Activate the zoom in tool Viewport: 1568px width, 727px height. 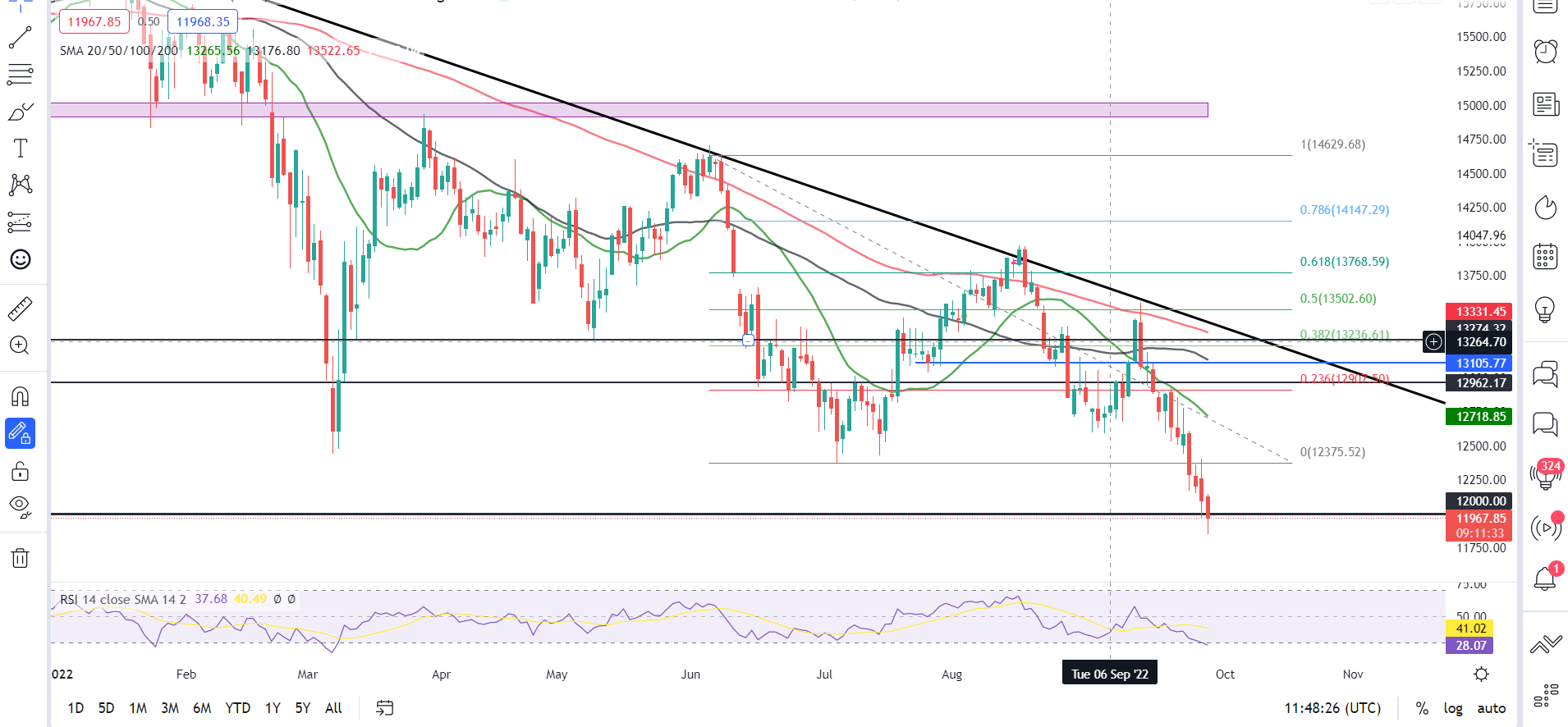[x=21, y=345]
